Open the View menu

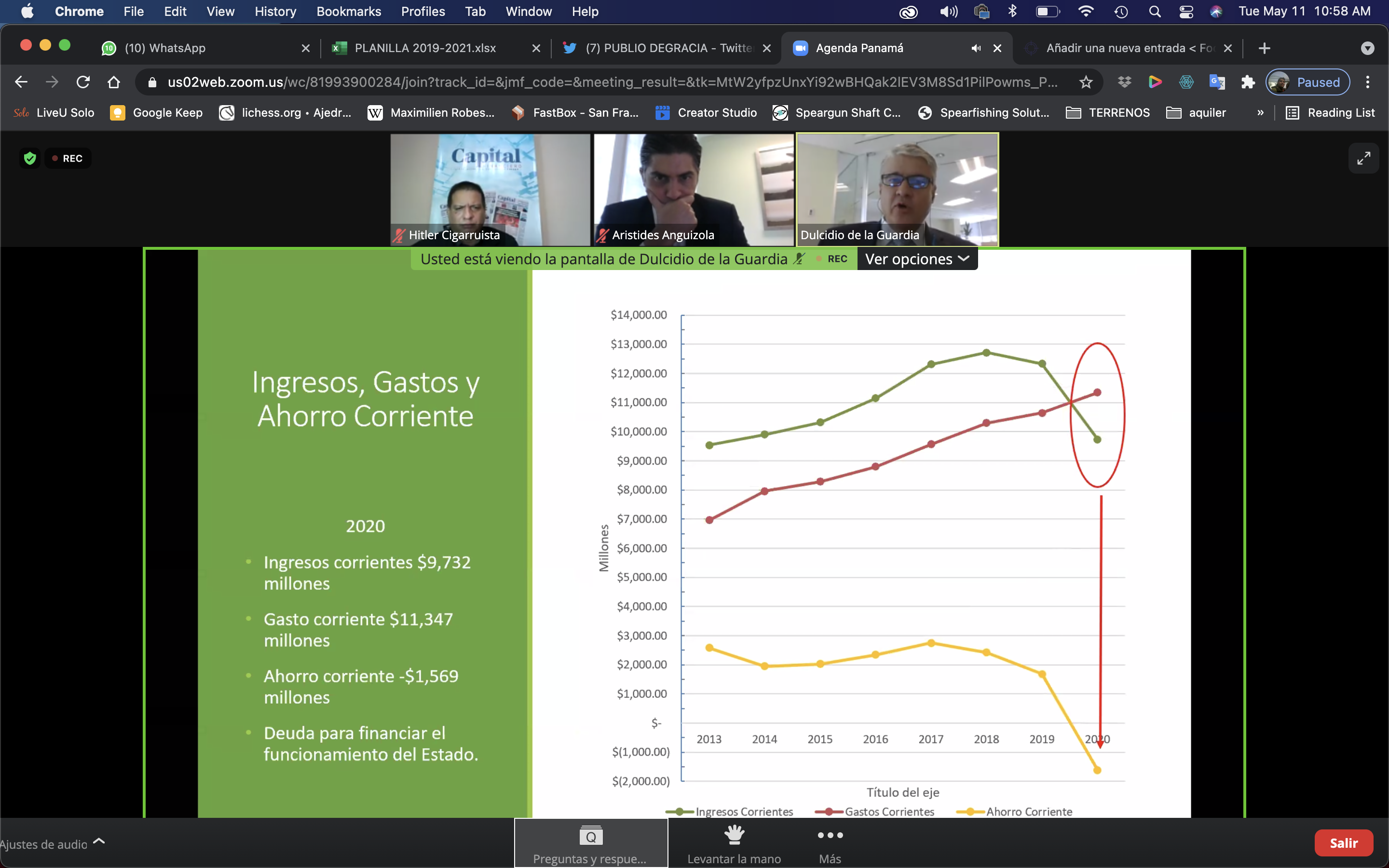(220, 12)
